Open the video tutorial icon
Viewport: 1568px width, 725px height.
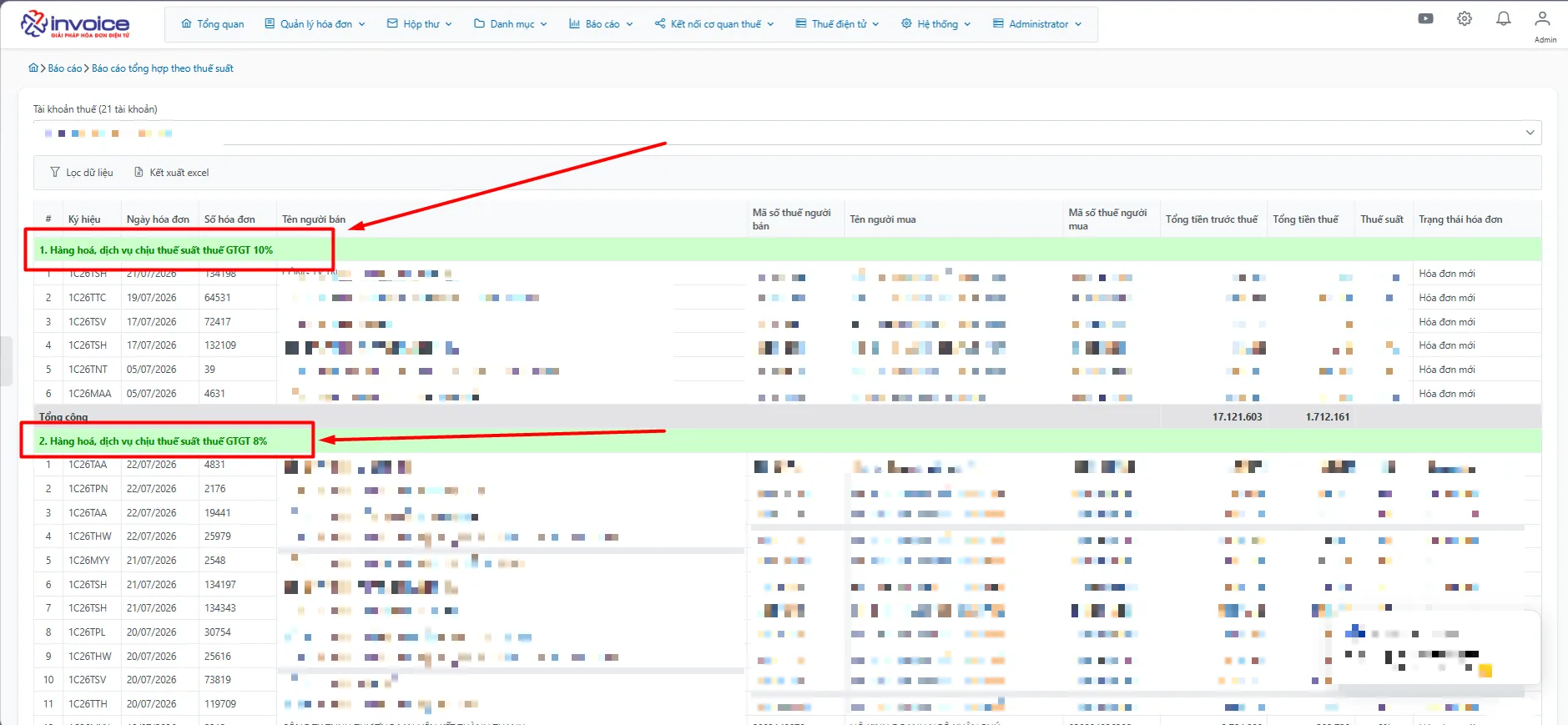pyautogui.click(x=1425, y=18)
